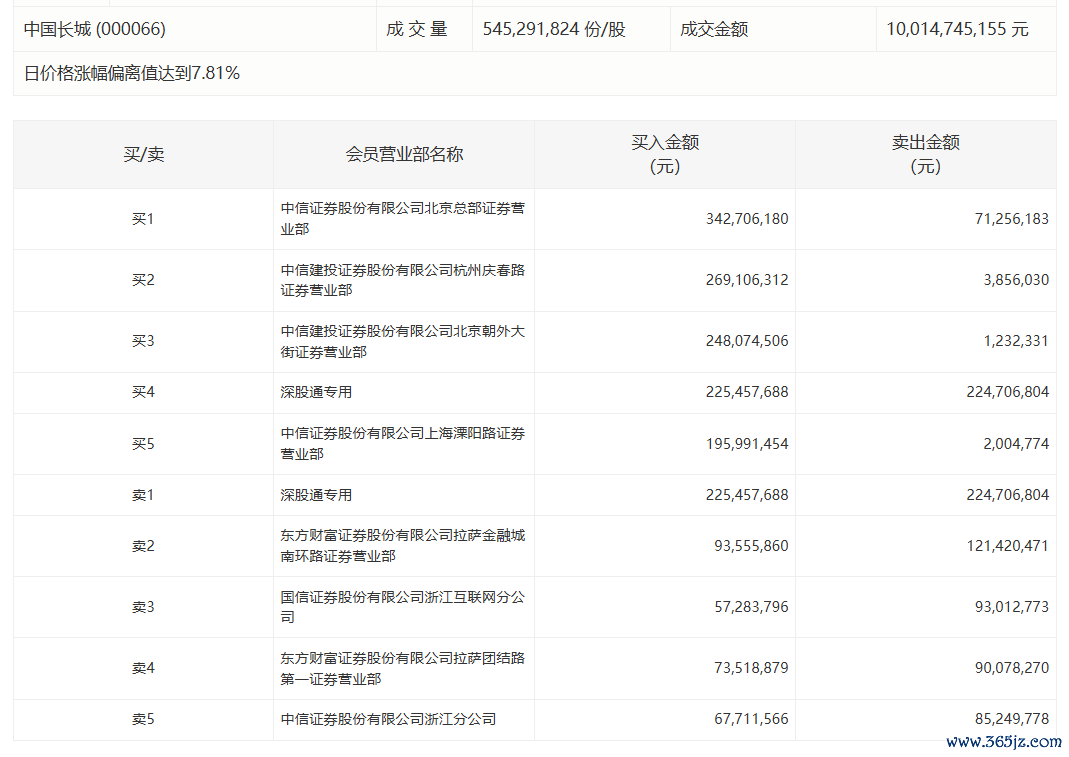Select the buy amount 57,283,796
Screen dimensions: 1069x757
point(751,607)
